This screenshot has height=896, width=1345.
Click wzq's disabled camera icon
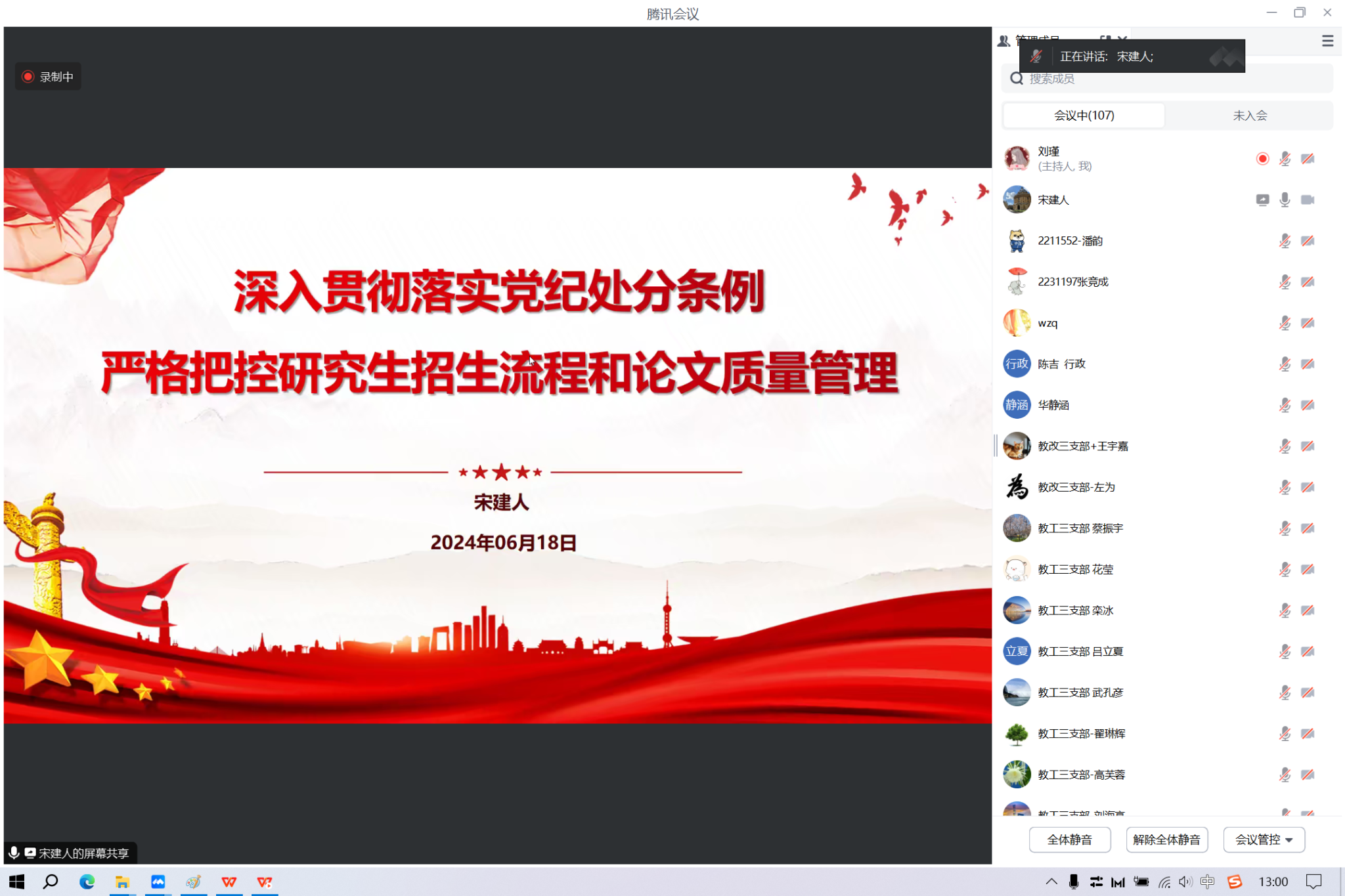pos(1308,323)
